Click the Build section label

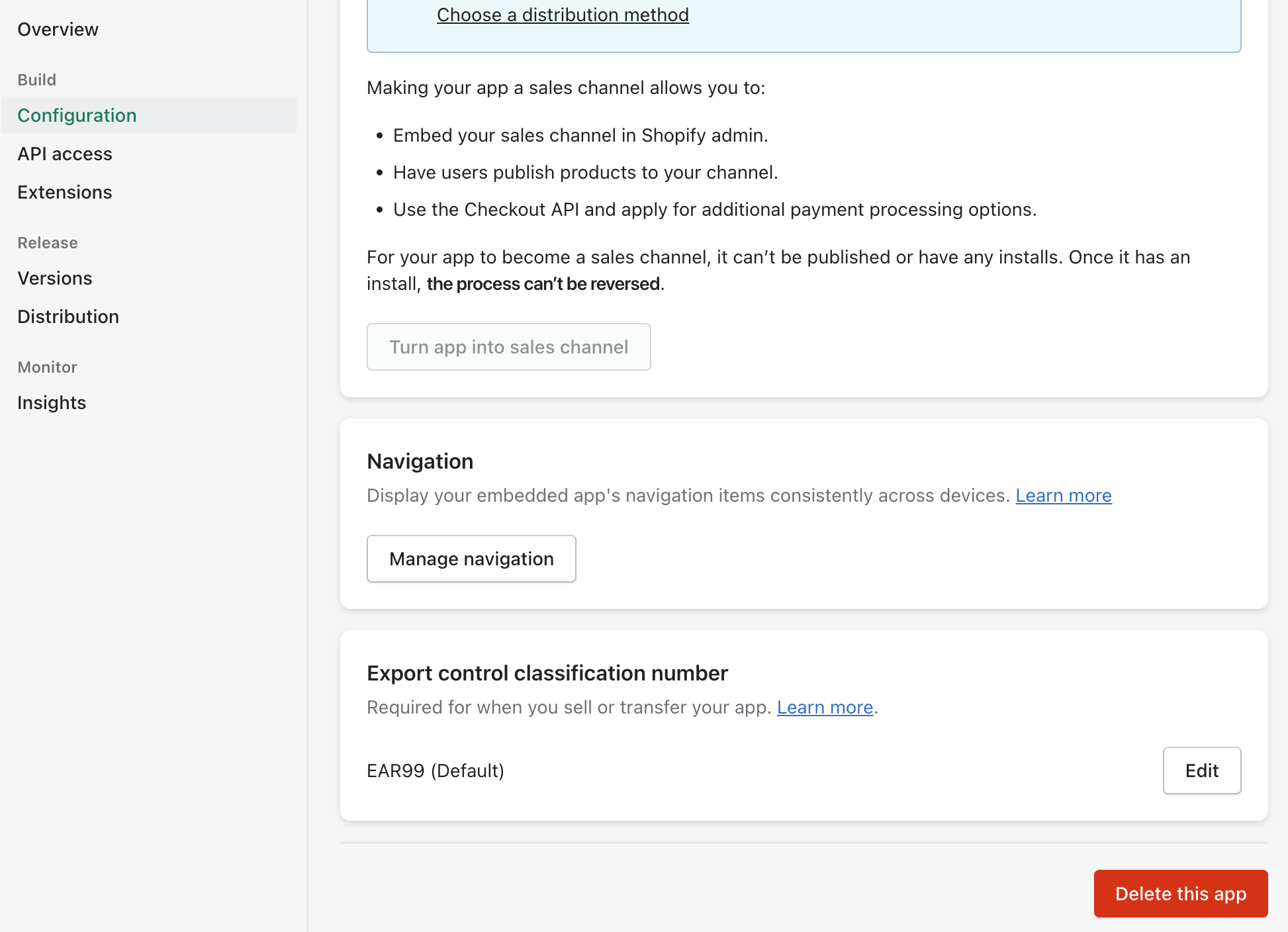tap(37, 79)
